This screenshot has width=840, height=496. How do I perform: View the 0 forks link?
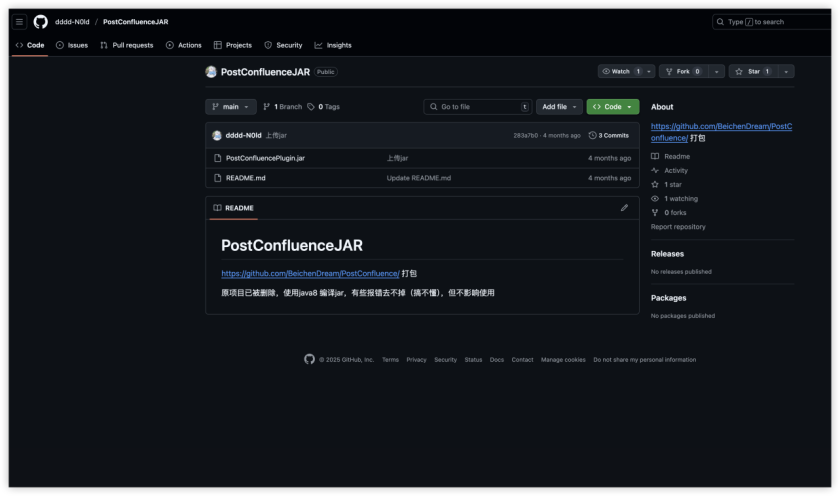[669, 213]
